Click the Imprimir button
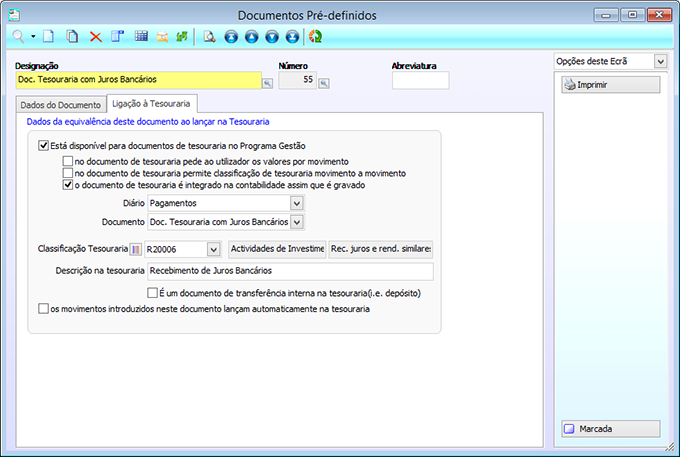The height and width of the screenshot is (457, 680). click(x=611, y=85)
